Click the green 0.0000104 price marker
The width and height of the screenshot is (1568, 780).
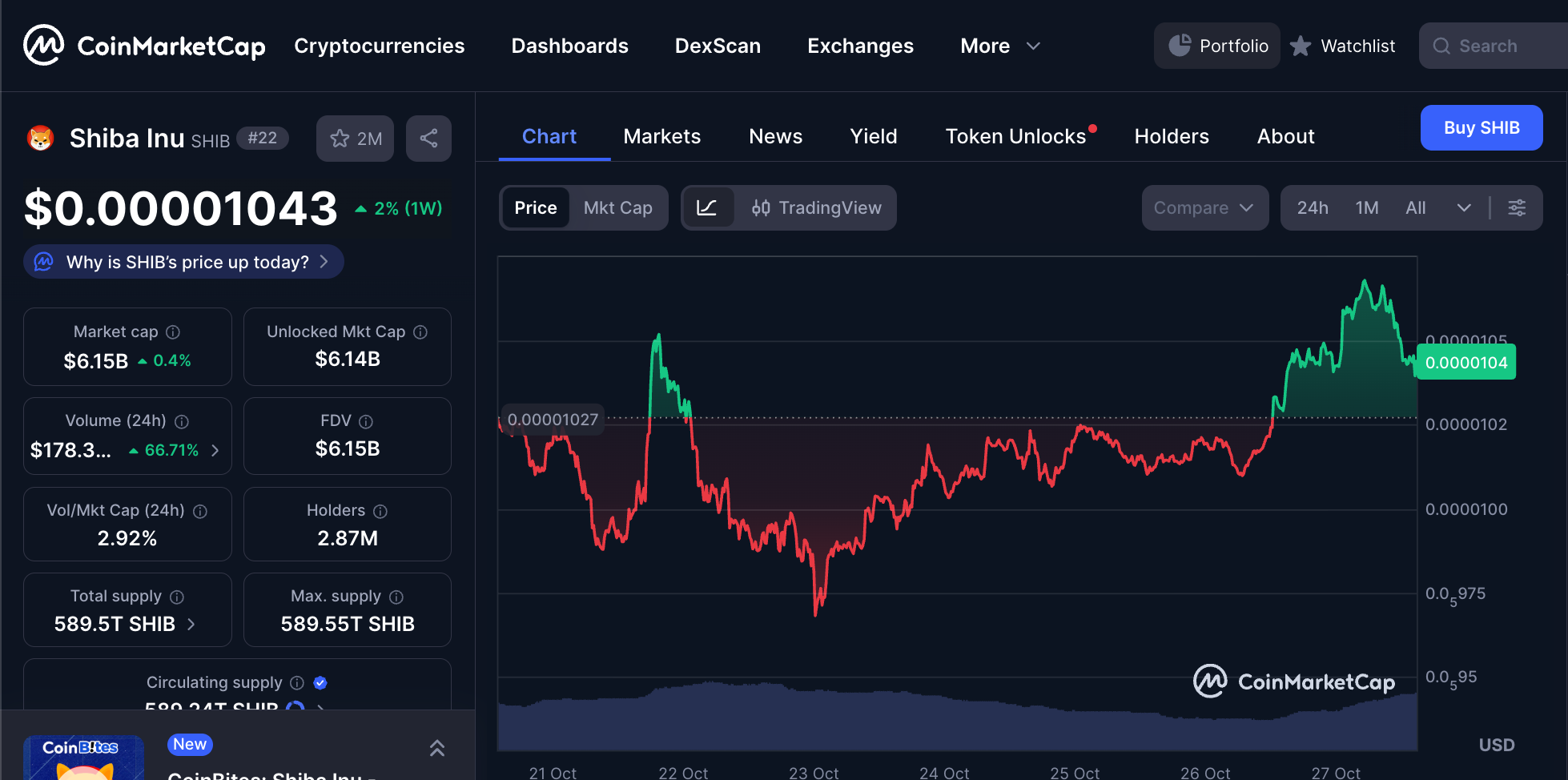point(1465,363)
